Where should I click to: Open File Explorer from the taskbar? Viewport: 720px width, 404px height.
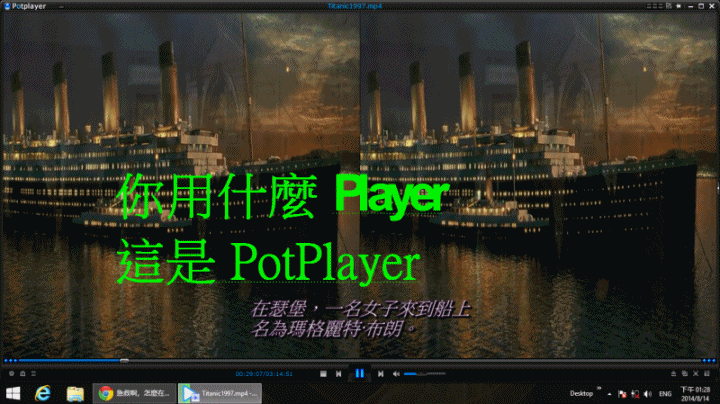pos(75,393)
